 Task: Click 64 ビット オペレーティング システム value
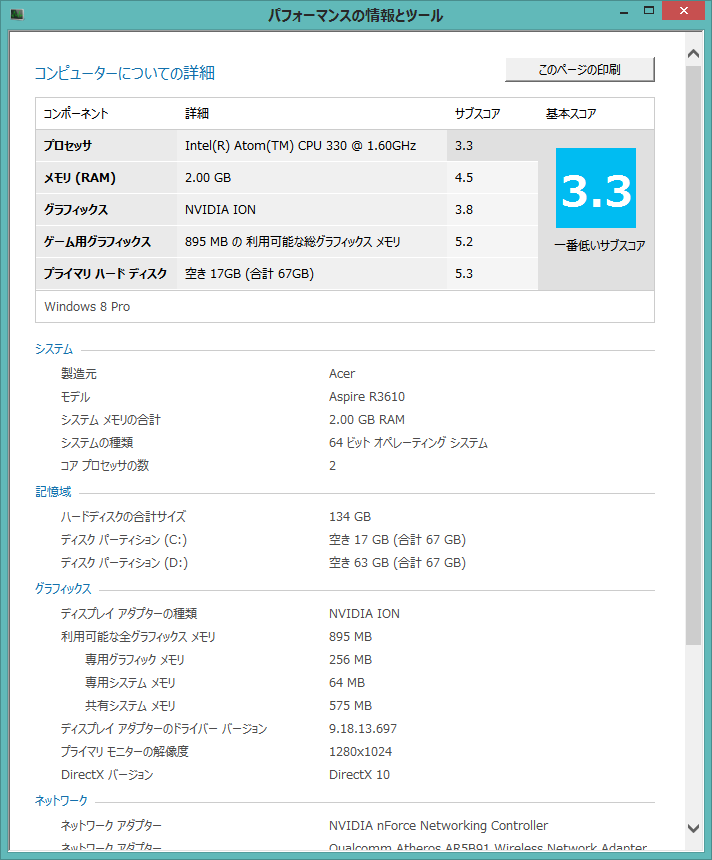408,443
